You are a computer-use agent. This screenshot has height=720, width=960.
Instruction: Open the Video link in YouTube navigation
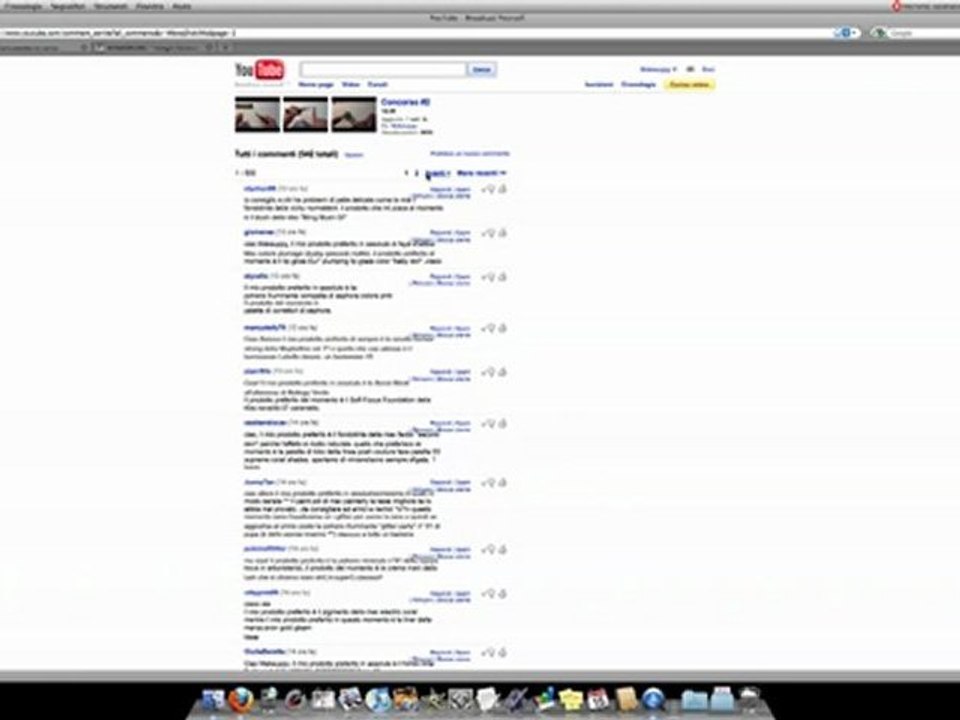pos(350,84)
